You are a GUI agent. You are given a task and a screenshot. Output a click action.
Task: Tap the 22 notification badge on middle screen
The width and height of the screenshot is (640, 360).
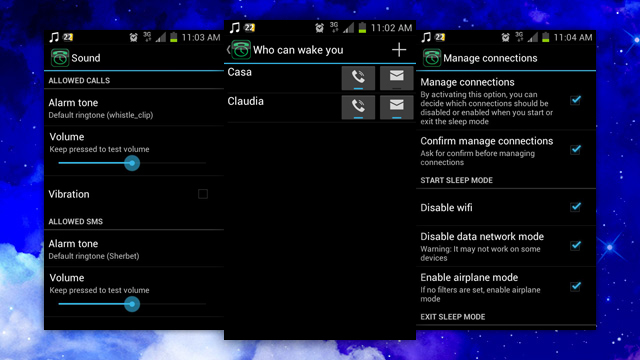click(x=249, y=28)
